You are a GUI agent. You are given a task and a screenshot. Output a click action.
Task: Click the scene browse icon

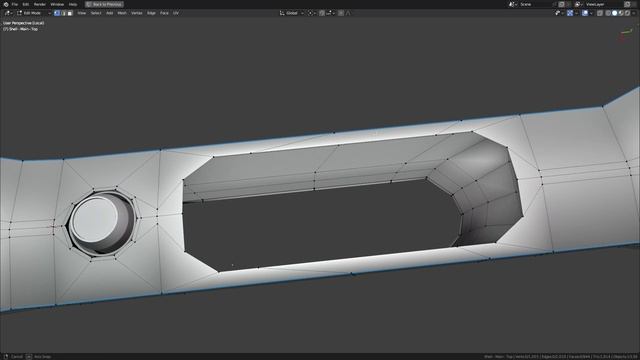pyautogui.click(x=513, y=4)
